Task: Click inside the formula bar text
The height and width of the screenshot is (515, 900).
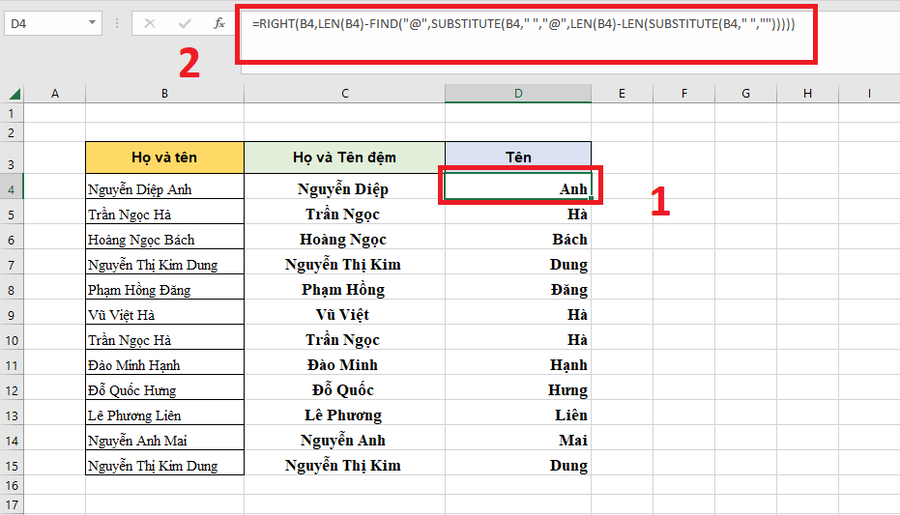Action: [523, 24]
